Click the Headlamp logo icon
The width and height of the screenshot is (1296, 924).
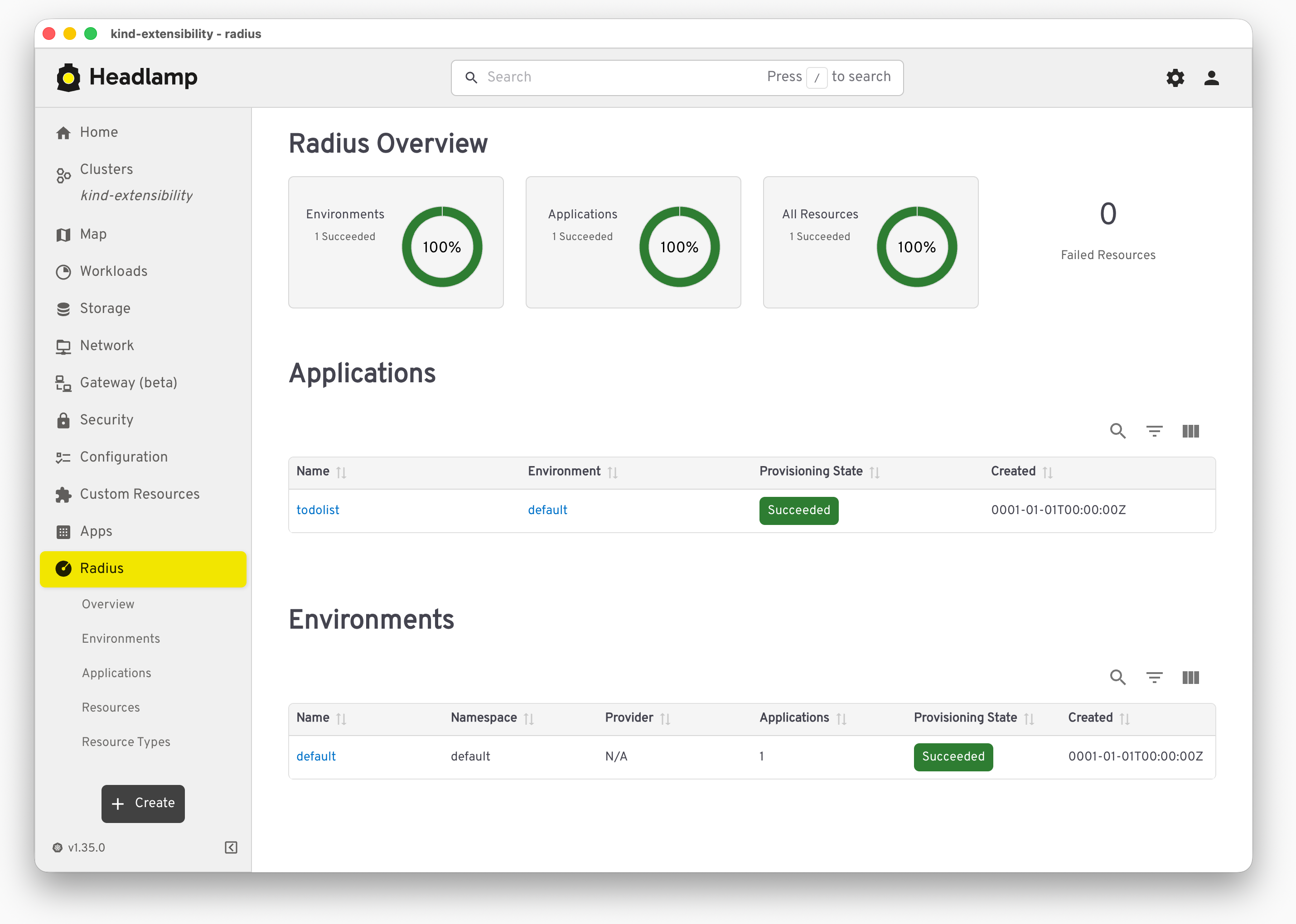coord(68,77)
